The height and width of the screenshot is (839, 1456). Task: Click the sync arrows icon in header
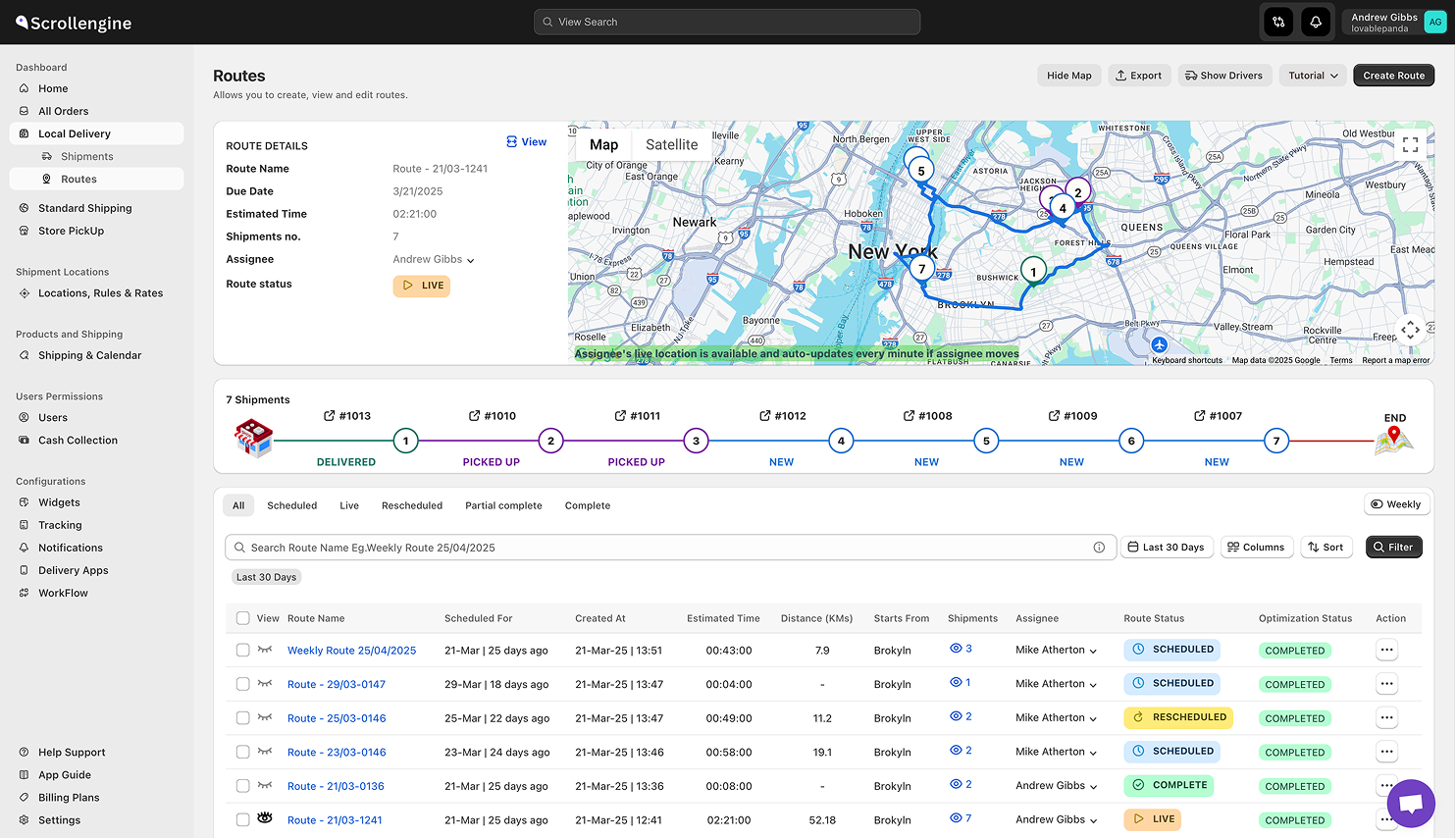coord(1278,22)
